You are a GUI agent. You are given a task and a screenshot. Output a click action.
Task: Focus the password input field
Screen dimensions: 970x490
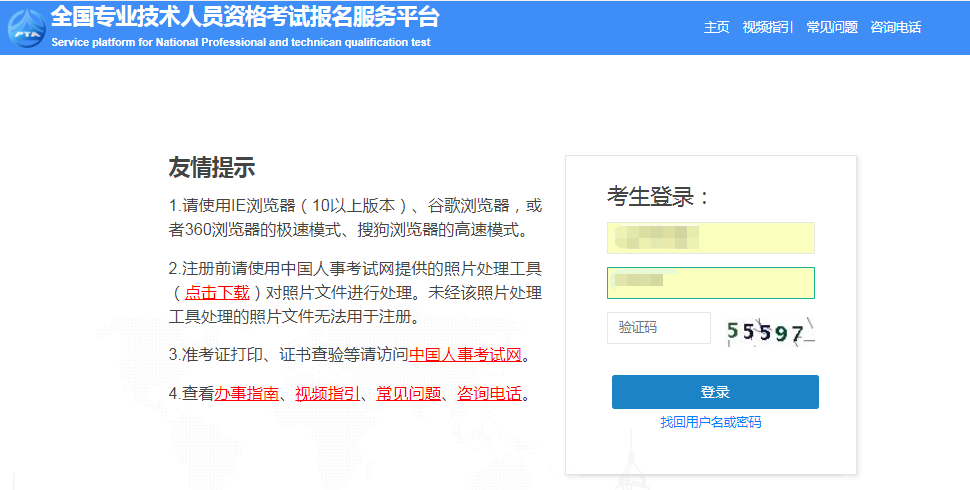(x=711, y=283)
